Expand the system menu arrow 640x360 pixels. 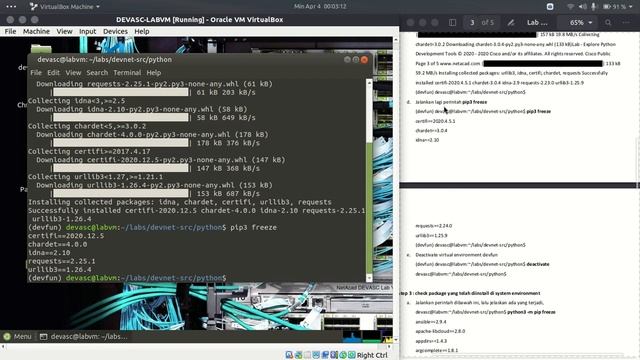[631, 7]
